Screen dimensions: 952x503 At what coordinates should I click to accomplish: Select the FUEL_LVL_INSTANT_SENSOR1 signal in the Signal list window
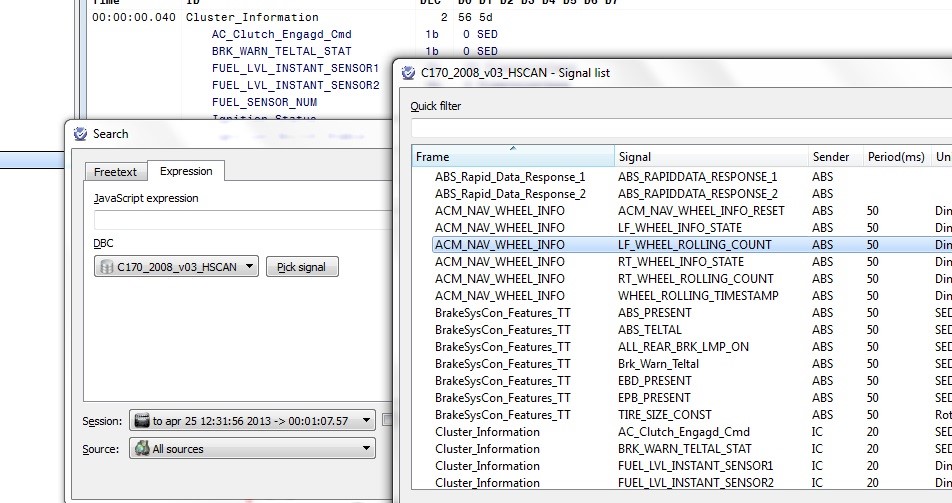click(x=695, y=466)
